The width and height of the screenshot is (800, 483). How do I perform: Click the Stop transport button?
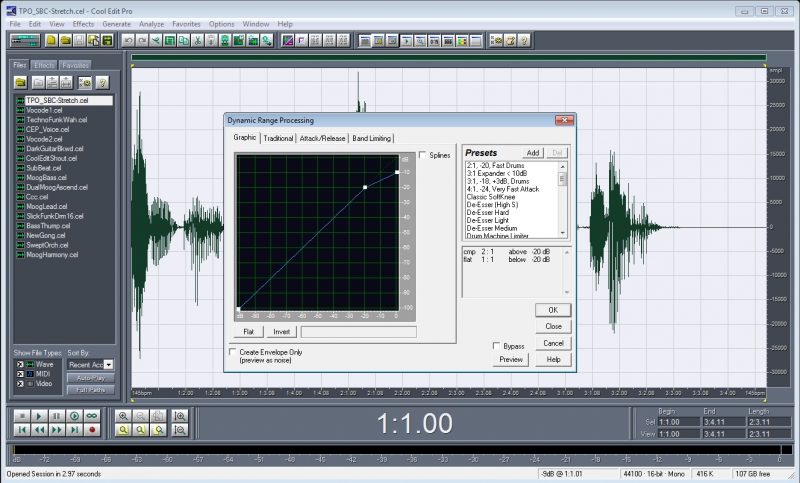click(21, 416)
